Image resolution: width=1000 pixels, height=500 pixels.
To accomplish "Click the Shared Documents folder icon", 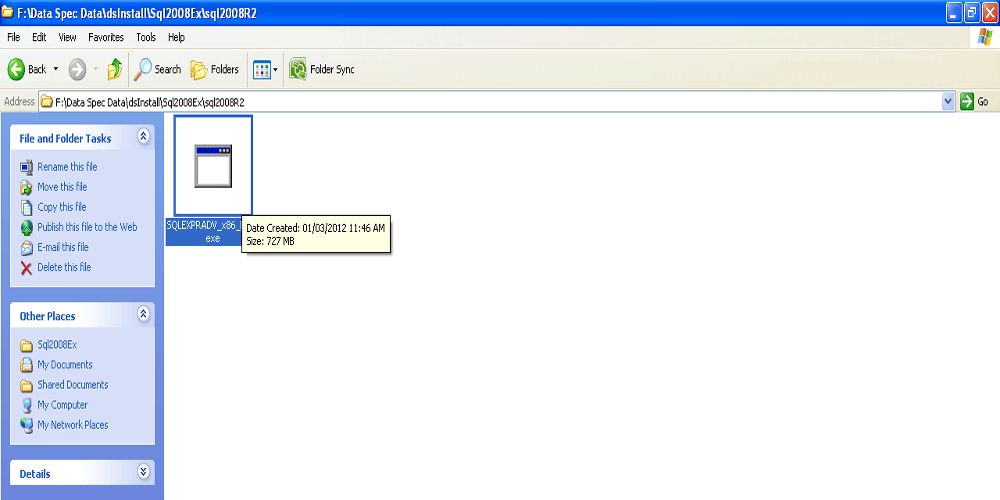I will point(26,385).
